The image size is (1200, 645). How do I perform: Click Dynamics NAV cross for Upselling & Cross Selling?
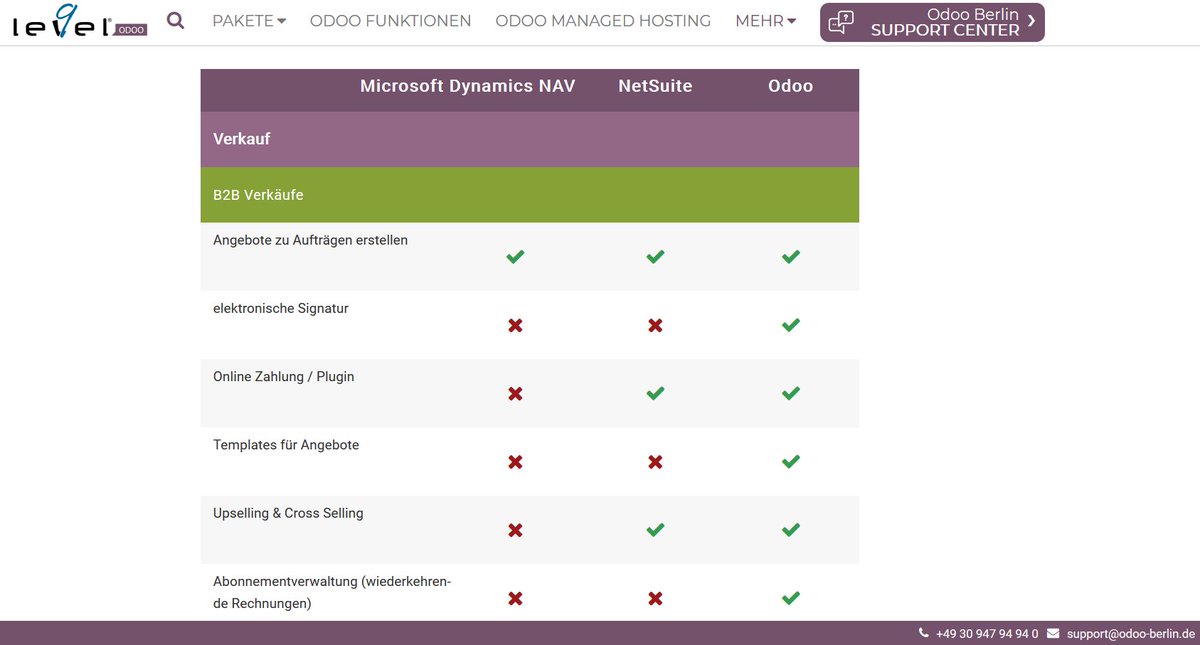tap(515, 530)
